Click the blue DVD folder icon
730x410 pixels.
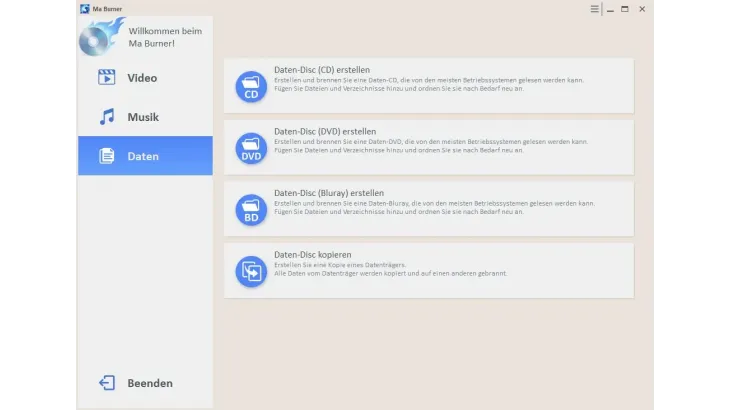click(251, 149)
